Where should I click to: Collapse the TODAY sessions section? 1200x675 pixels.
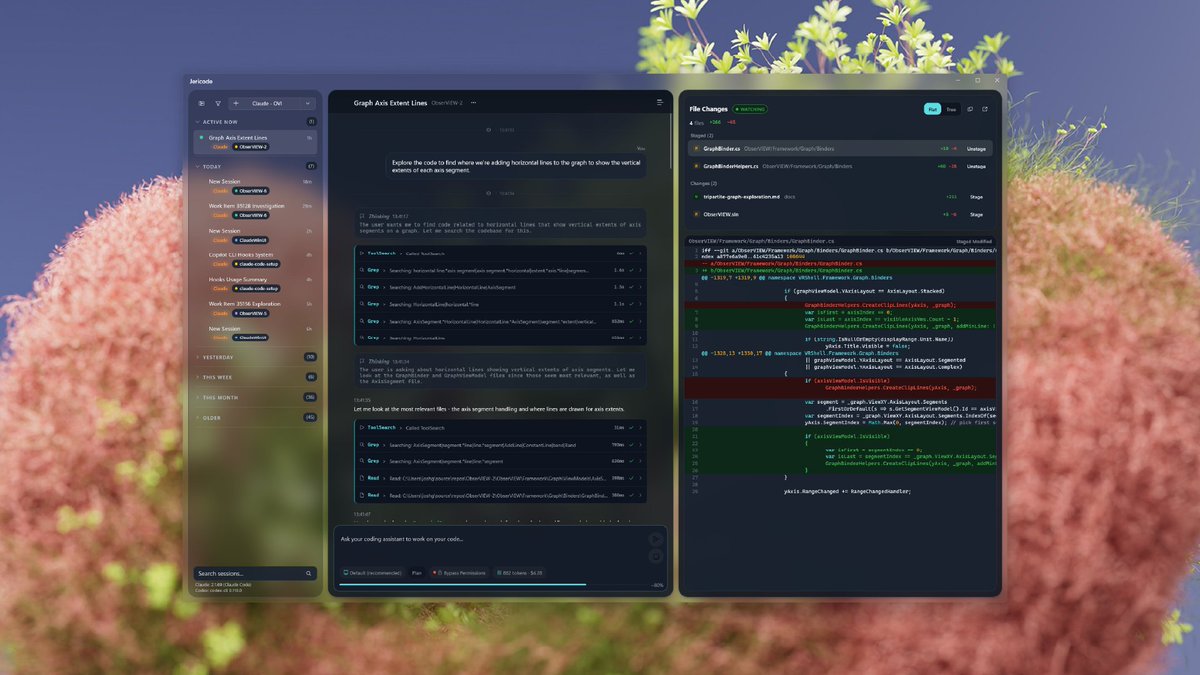(x=255, y=166)
